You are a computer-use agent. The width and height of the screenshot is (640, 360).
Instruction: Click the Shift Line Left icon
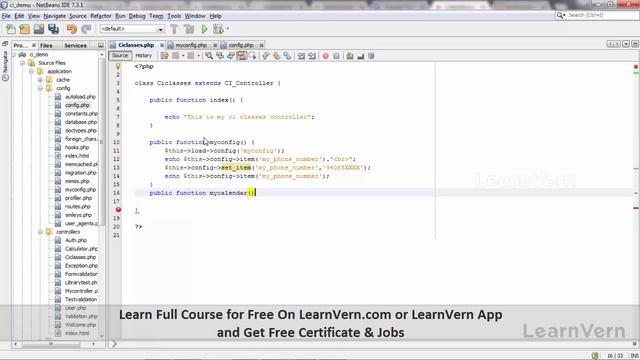[301, 56]
